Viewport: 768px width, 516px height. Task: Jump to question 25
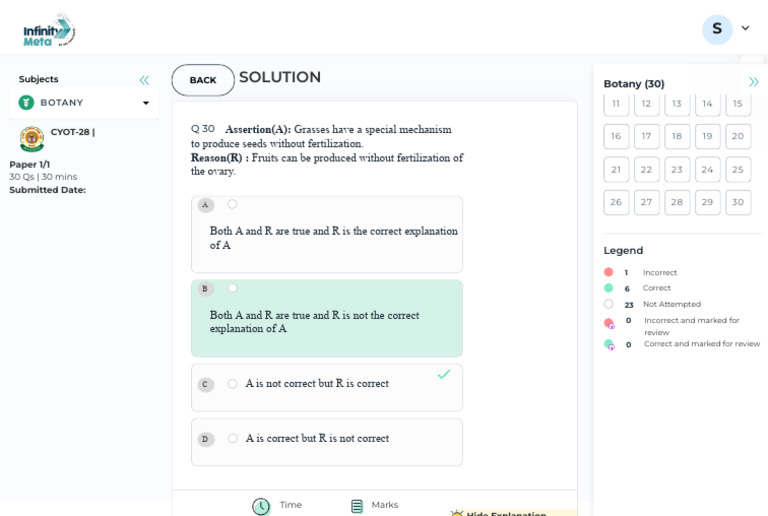pos(738,169)
